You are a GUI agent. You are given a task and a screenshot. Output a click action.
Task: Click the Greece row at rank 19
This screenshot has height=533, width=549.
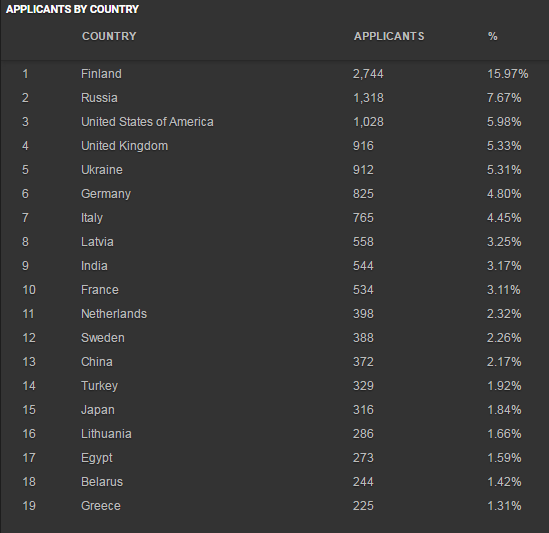coord(274,506)
